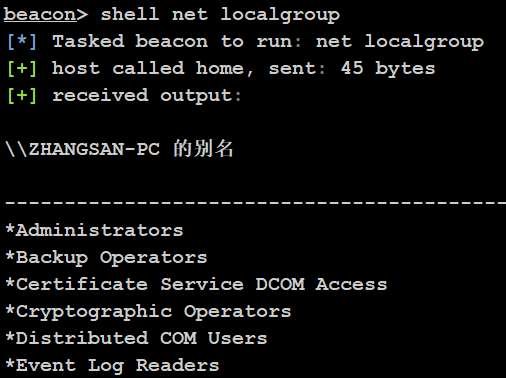Click the blue [*] status marker
Viewport: 506px width, 378px height.
coord(22,42)
